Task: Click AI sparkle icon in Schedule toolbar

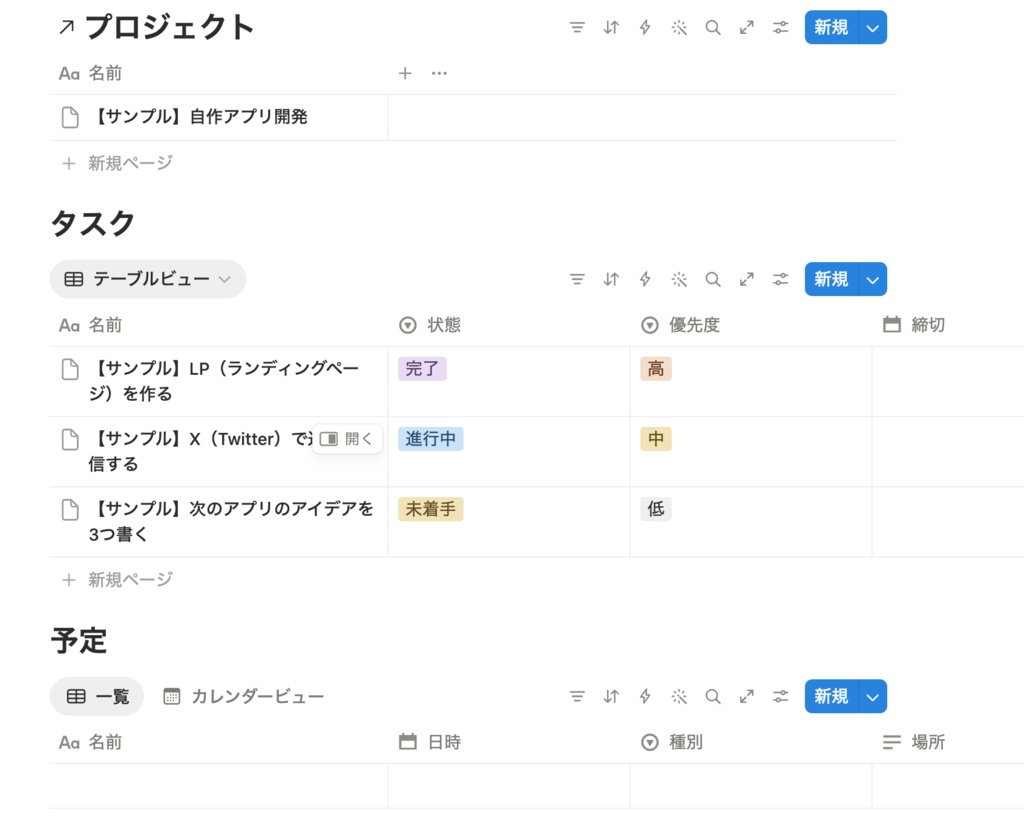Action: (679, 696)
